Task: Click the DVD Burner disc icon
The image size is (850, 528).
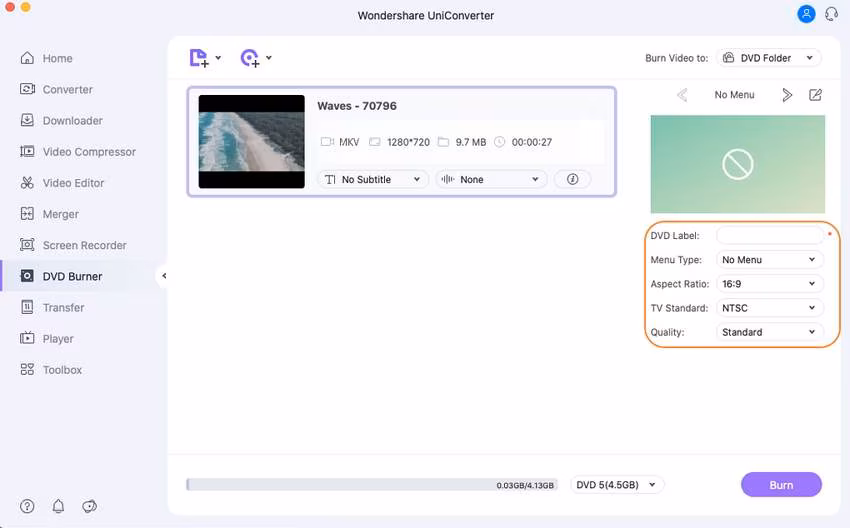Action: coord(27,276)
